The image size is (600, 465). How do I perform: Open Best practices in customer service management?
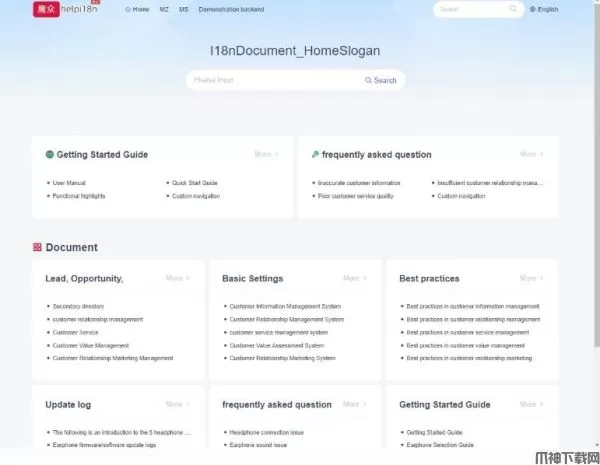click(x=468, y=333)
